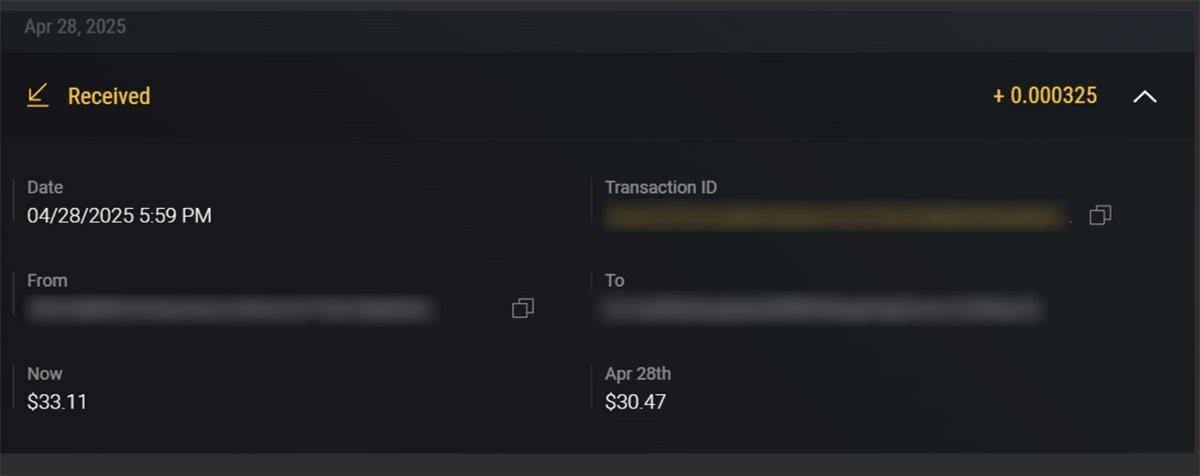Click the Apr 28th price label

[x=638, y=373]
